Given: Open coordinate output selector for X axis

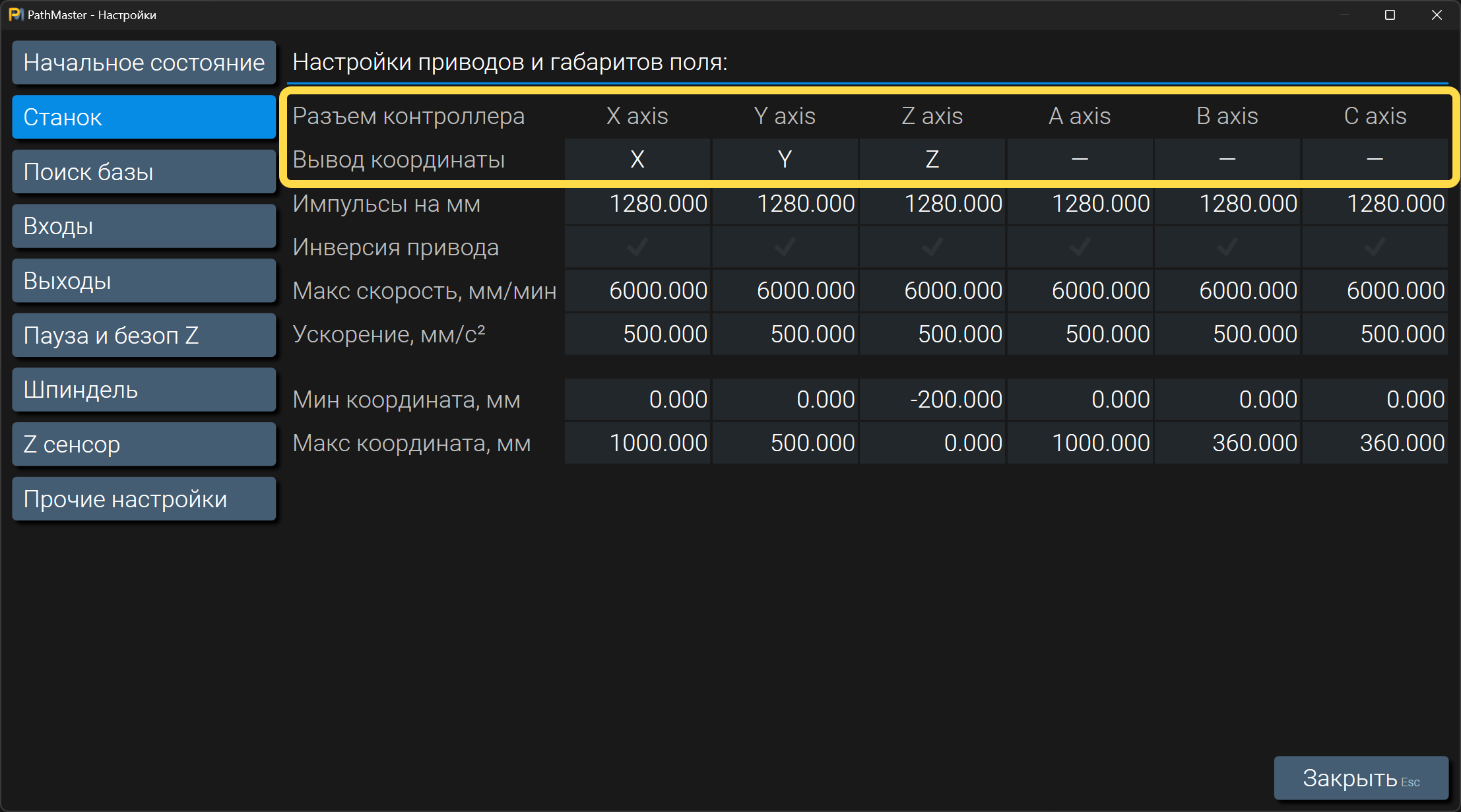Looking at the screenshot, I should 637,159.
